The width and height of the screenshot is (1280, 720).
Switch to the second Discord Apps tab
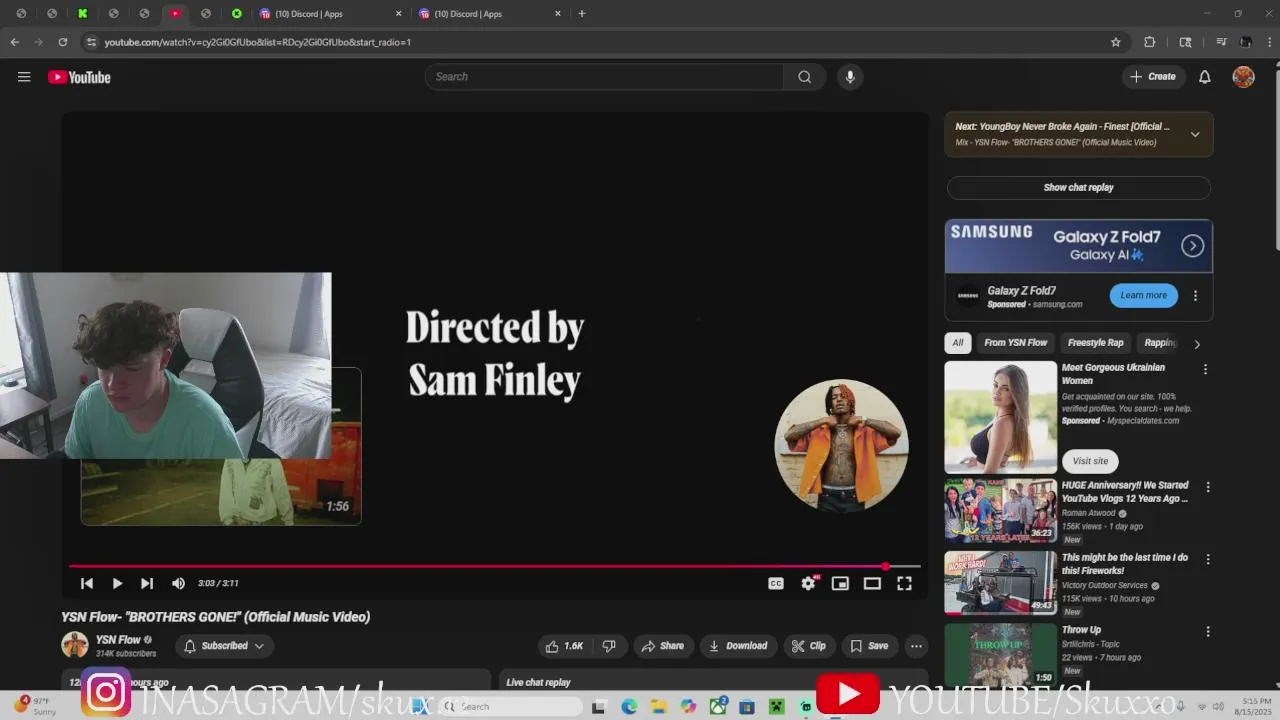click(x=489, y=14)
